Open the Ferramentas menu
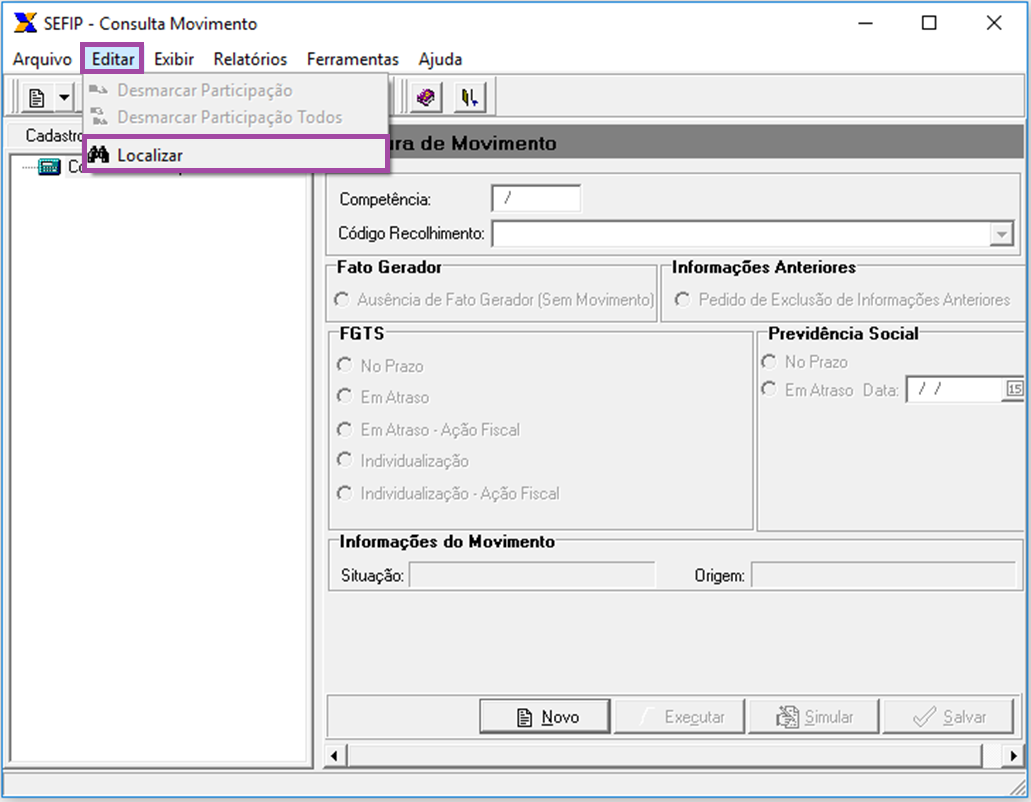The image size is (1031, 802). pos(353,59)
